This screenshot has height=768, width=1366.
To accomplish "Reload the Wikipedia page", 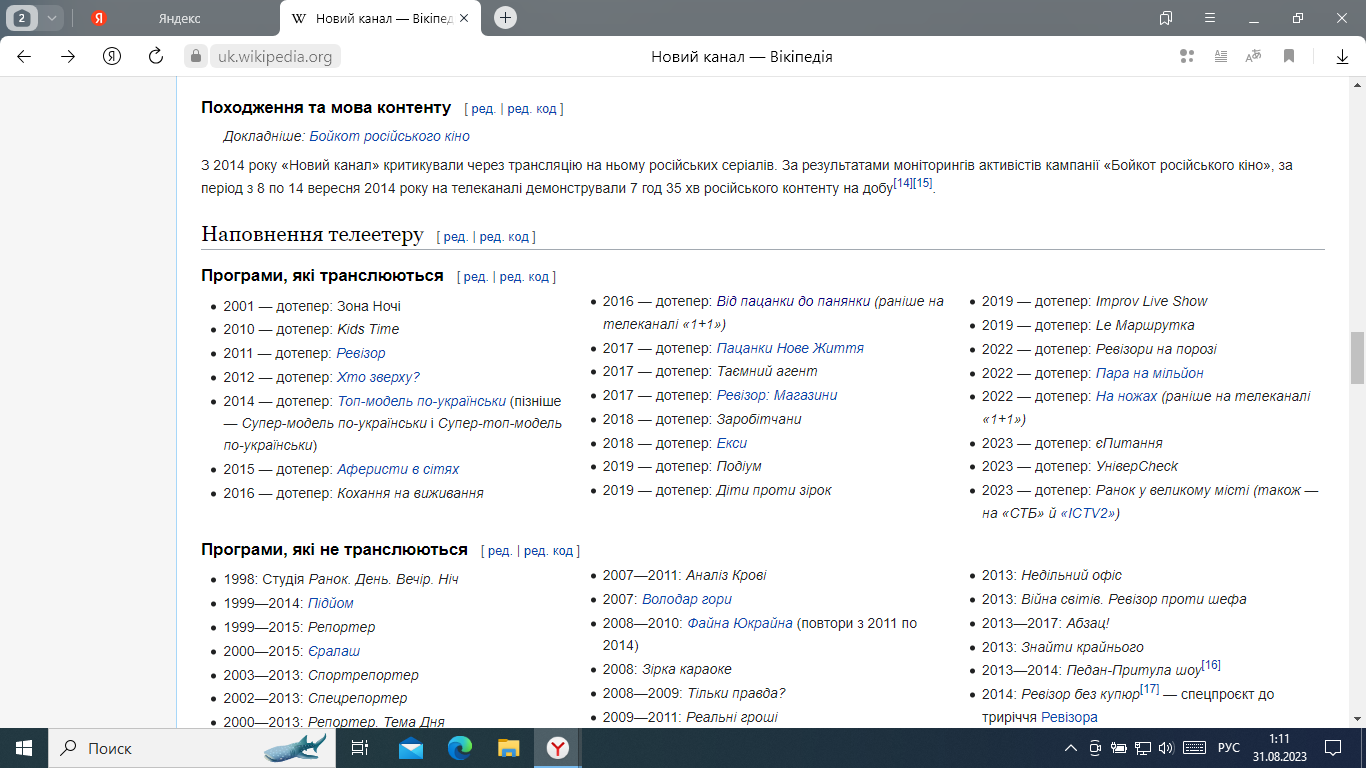I will (x=156, y=56).
